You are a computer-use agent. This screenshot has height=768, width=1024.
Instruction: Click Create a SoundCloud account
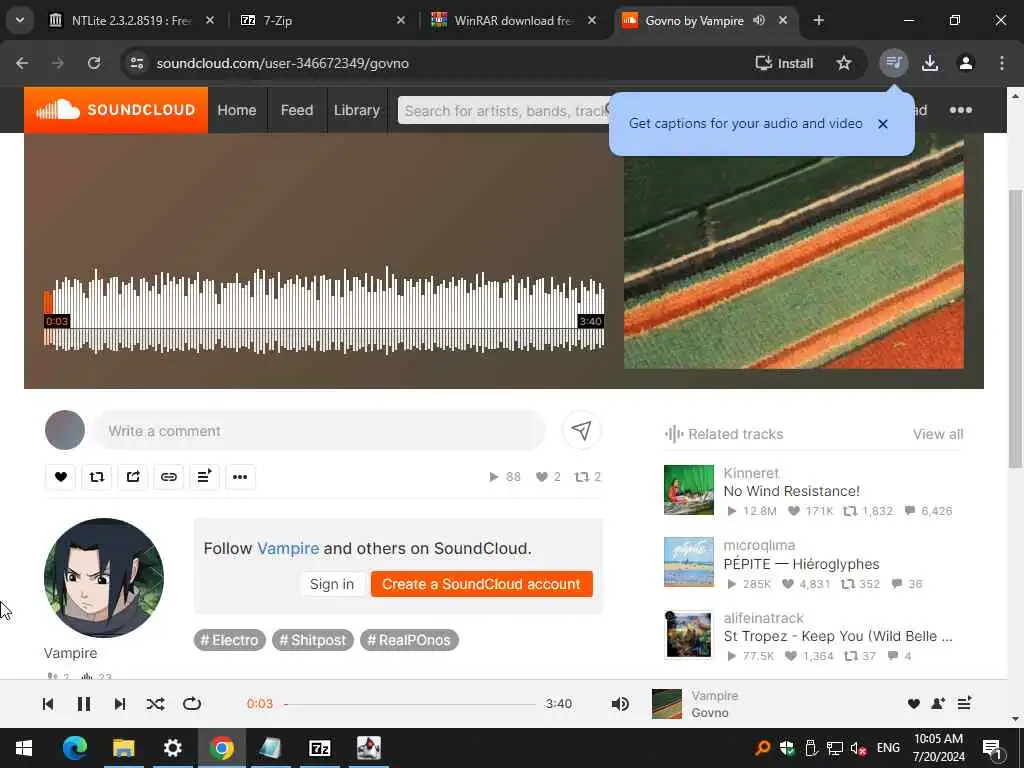pyautogui.click(x=481, y=584)
